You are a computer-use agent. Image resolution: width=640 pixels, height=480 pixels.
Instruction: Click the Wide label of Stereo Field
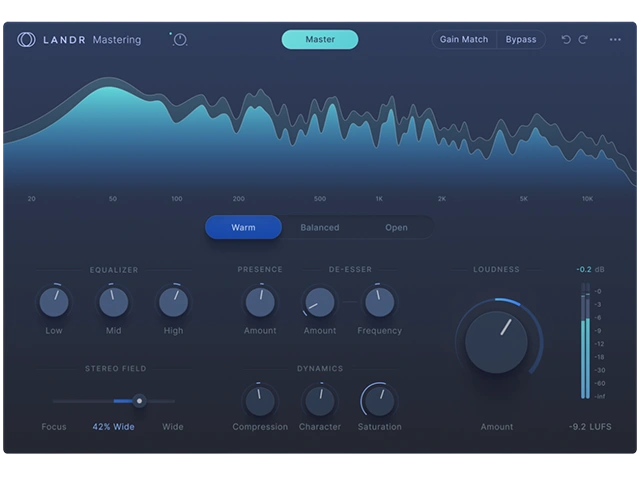[173, 427]
